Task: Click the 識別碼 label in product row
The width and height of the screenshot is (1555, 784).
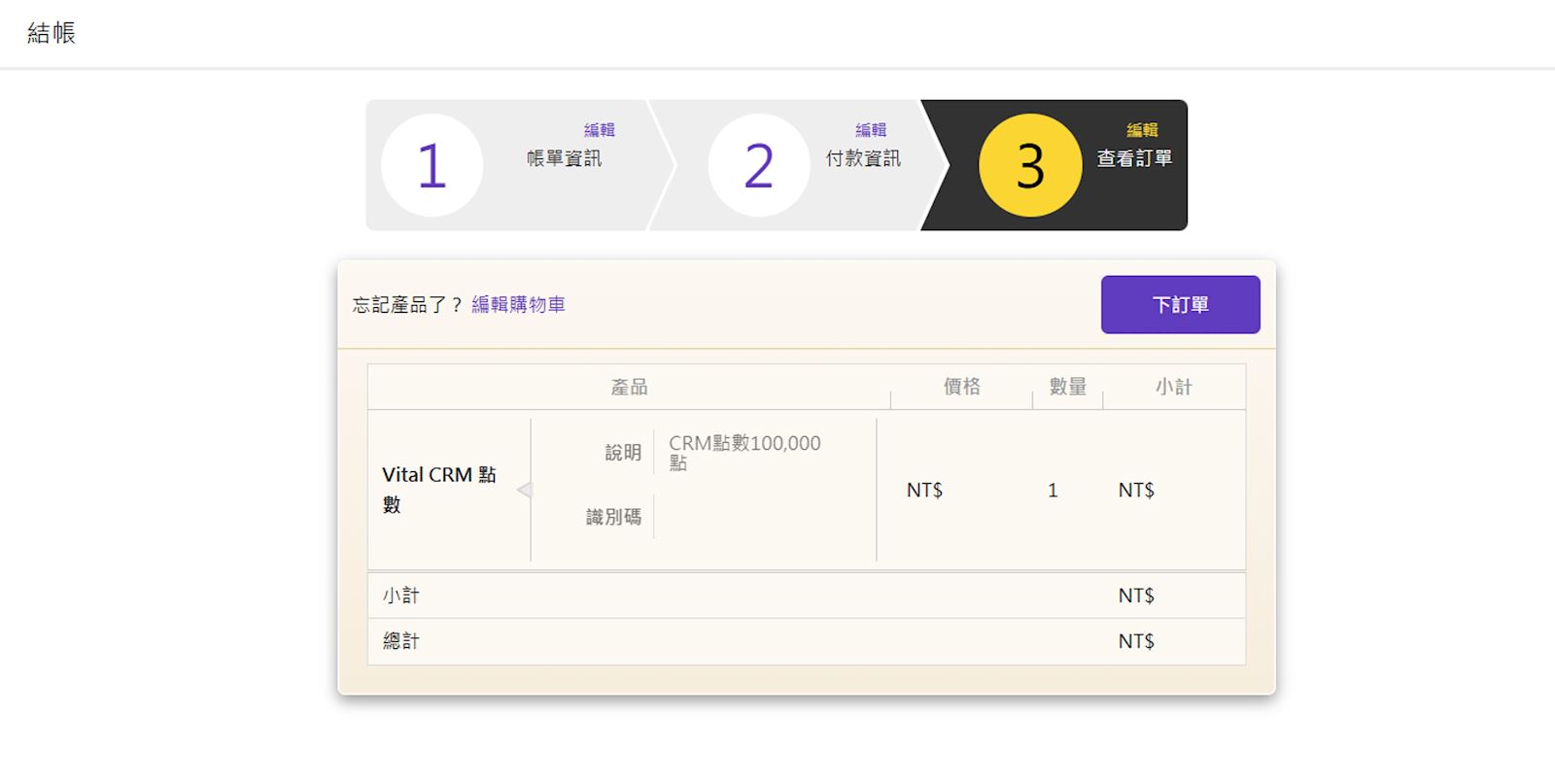Action: (x=613, y=517)
